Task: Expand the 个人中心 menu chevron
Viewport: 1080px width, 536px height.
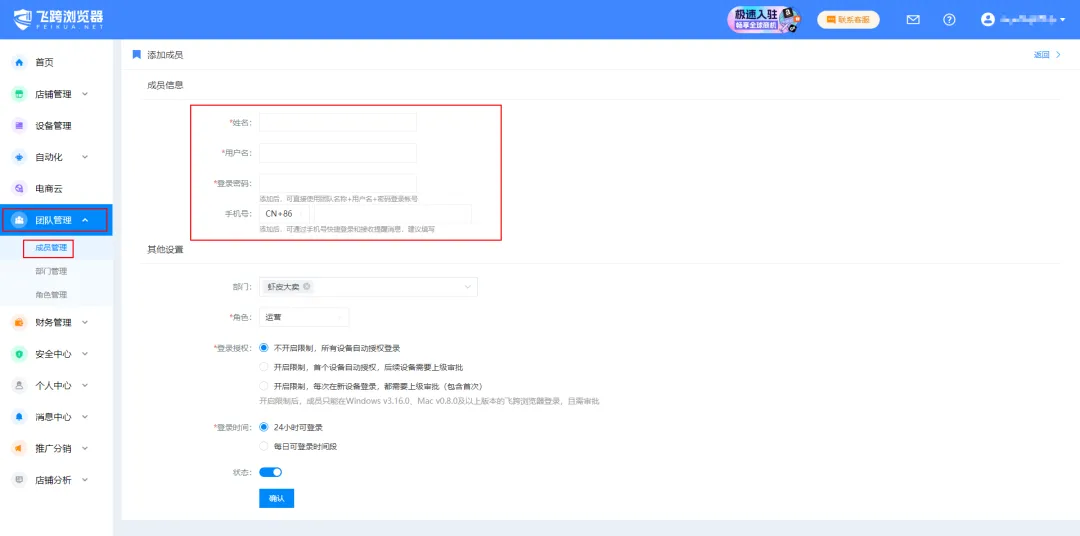Action: [x=85, y=385]
